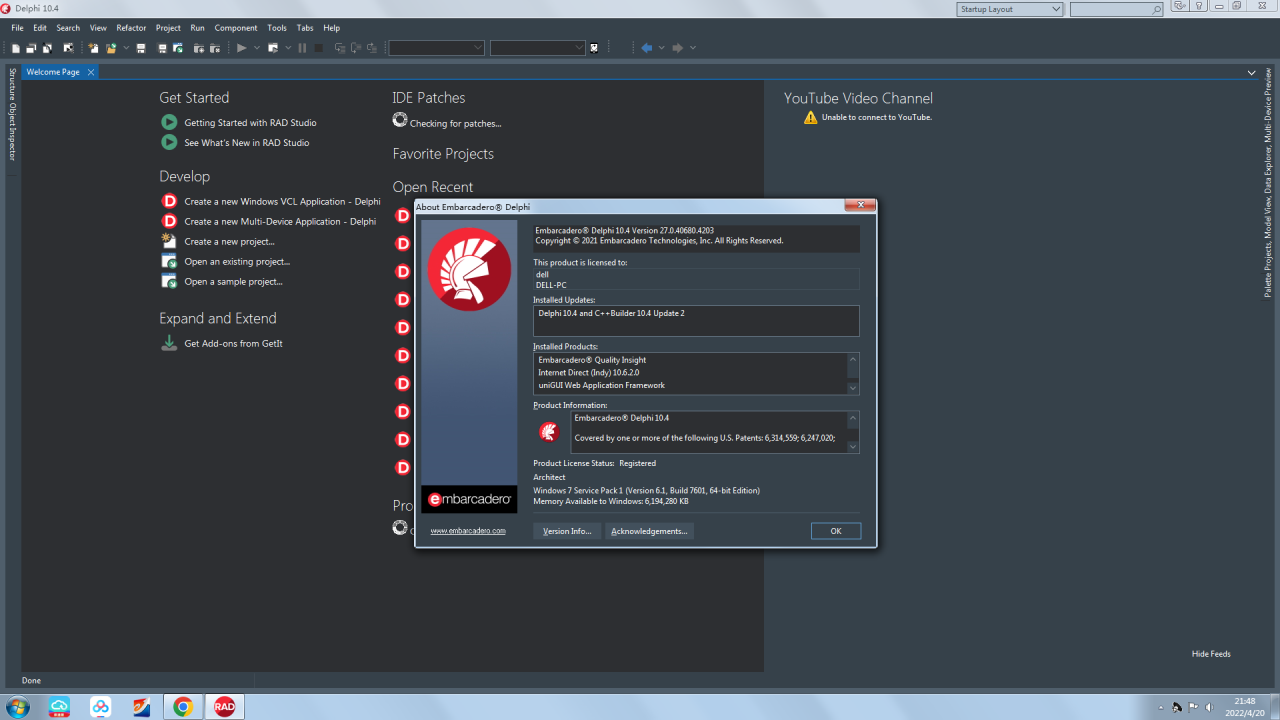Show hidden icons in system tray
This screenshot has height=720, width=1280.
[1160, 707]
